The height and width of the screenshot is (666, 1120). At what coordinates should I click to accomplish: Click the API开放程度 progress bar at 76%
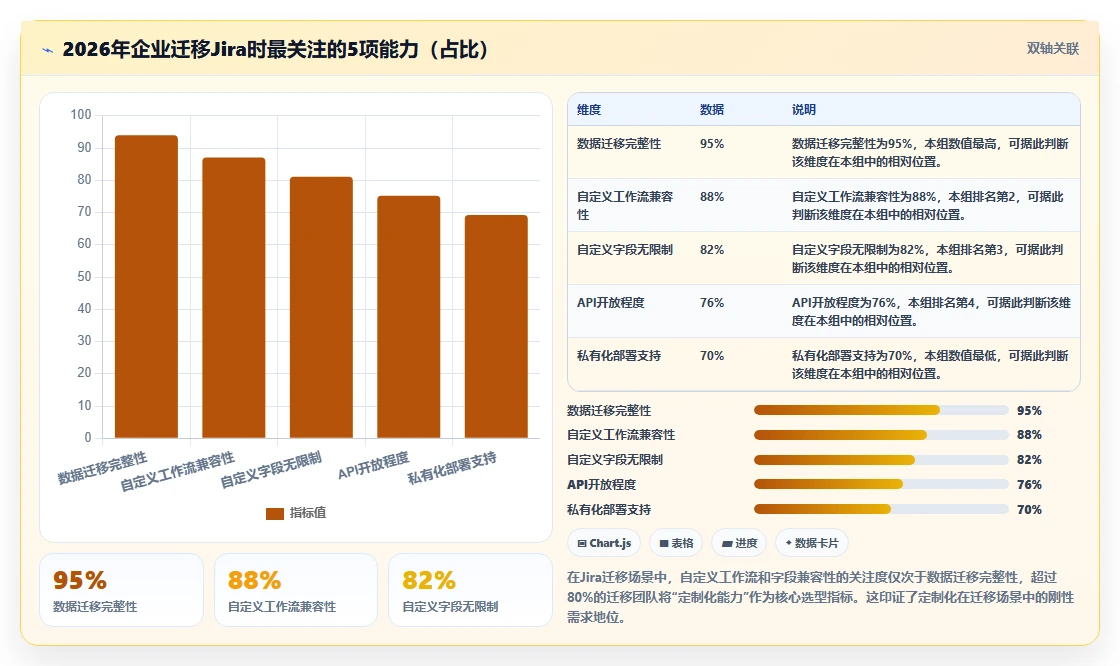(881, 484)
